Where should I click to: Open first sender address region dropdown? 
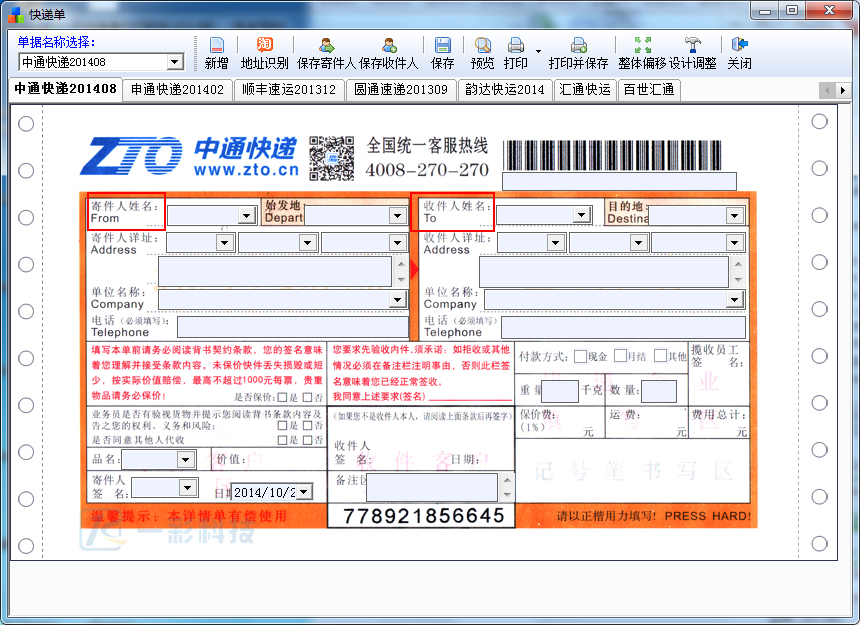tap(225, 242)
